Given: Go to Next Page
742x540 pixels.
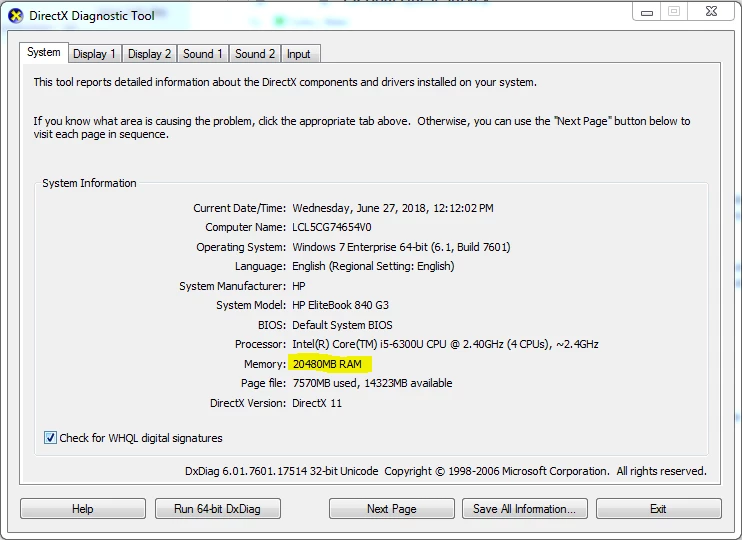Looking at the screenshot, I should pos(391,509).
